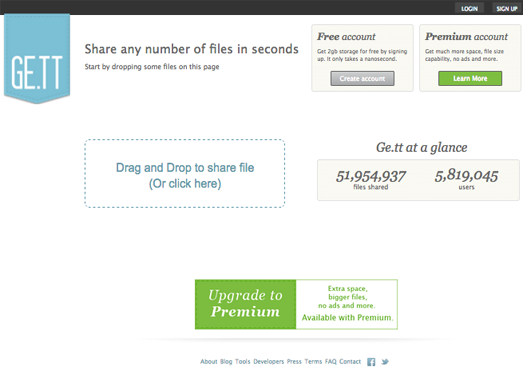
Task: Open the Facebook page icon
Action: [x=371, y=362]
